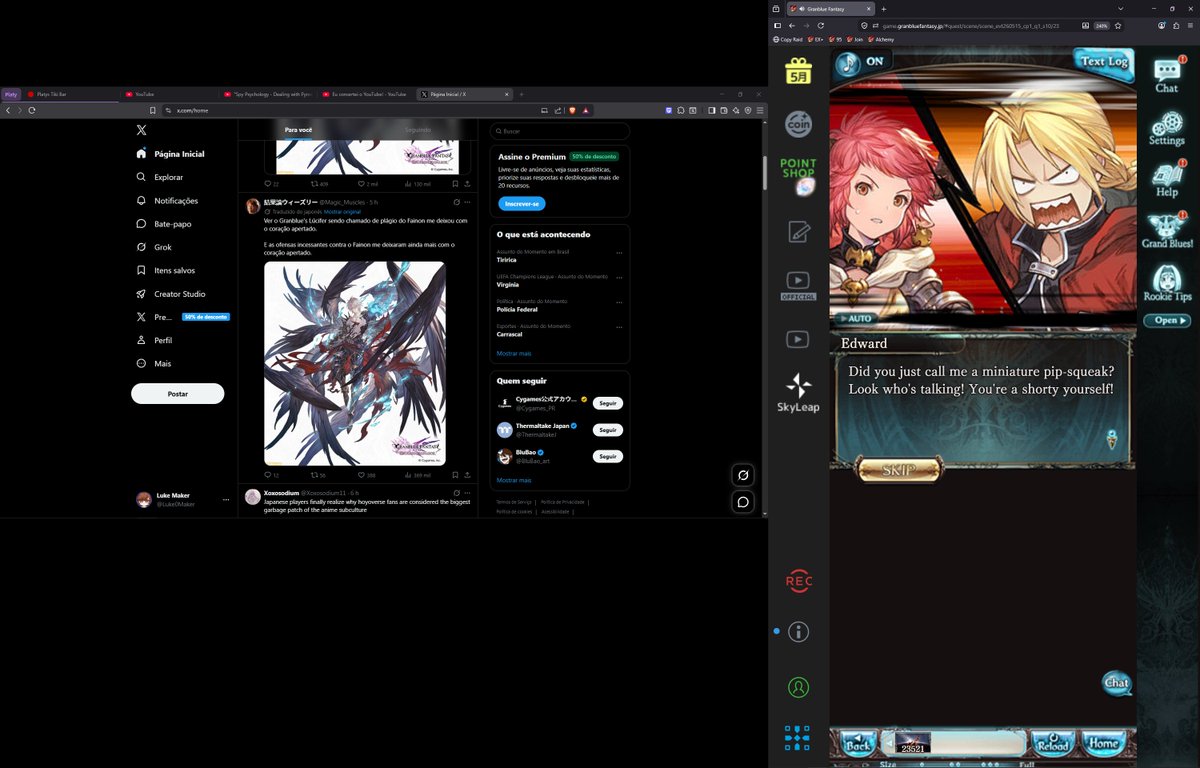The height and width of the screenshot is (768, 1200).
Task: Click the red REC recording icon
Action: click(x=798, y=581)
